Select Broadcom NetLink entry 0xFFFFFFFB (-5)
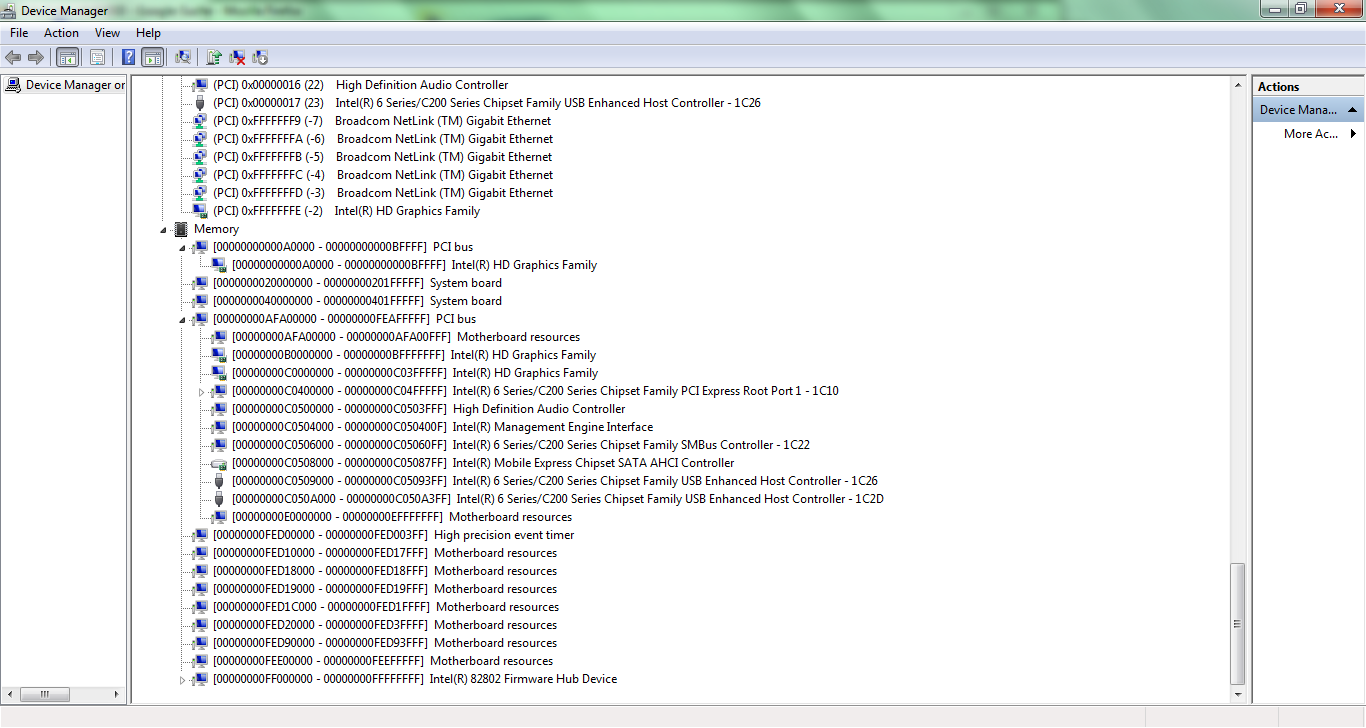Viewport: 1366px width, 728px height. [382, 157]
